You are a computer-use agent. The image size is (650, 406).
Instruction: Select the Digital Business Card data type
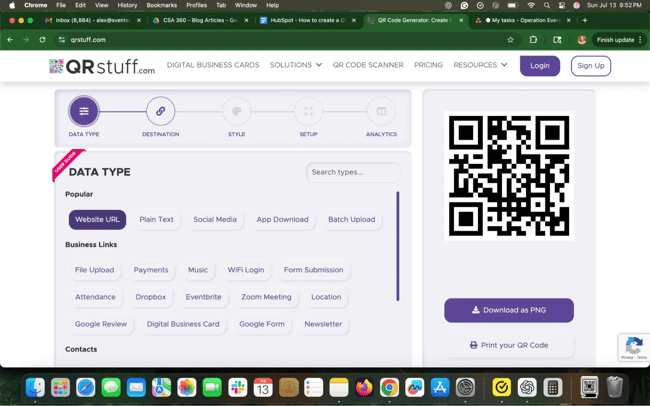pos(183,324)
